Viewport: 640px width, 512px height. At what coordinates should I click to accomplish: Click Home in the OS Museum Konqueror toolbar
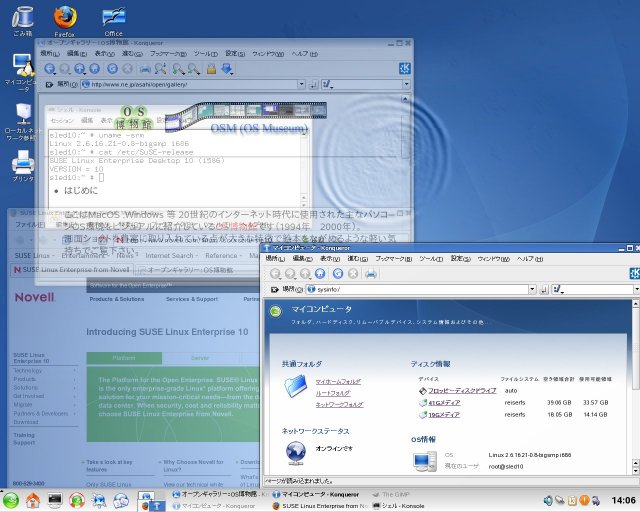95,69
